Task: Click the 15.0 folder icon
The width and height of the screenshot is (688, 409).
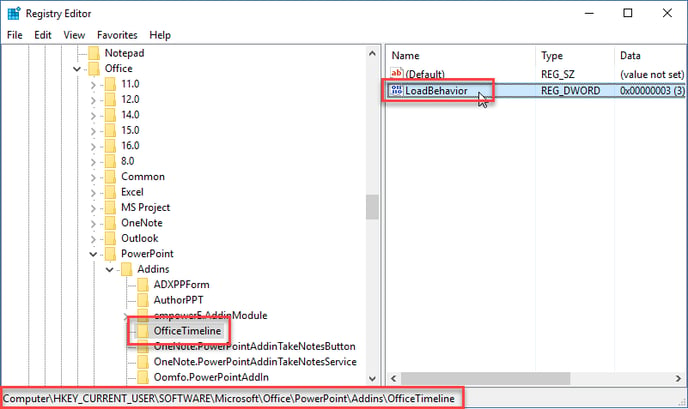Action: [x=110, y=130]
